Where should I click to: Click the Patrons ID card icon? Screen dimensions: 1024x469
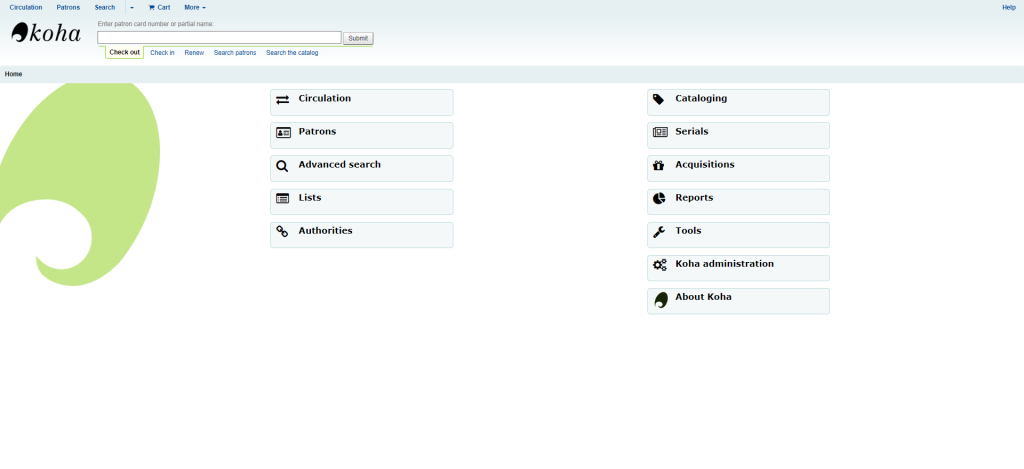283,133
